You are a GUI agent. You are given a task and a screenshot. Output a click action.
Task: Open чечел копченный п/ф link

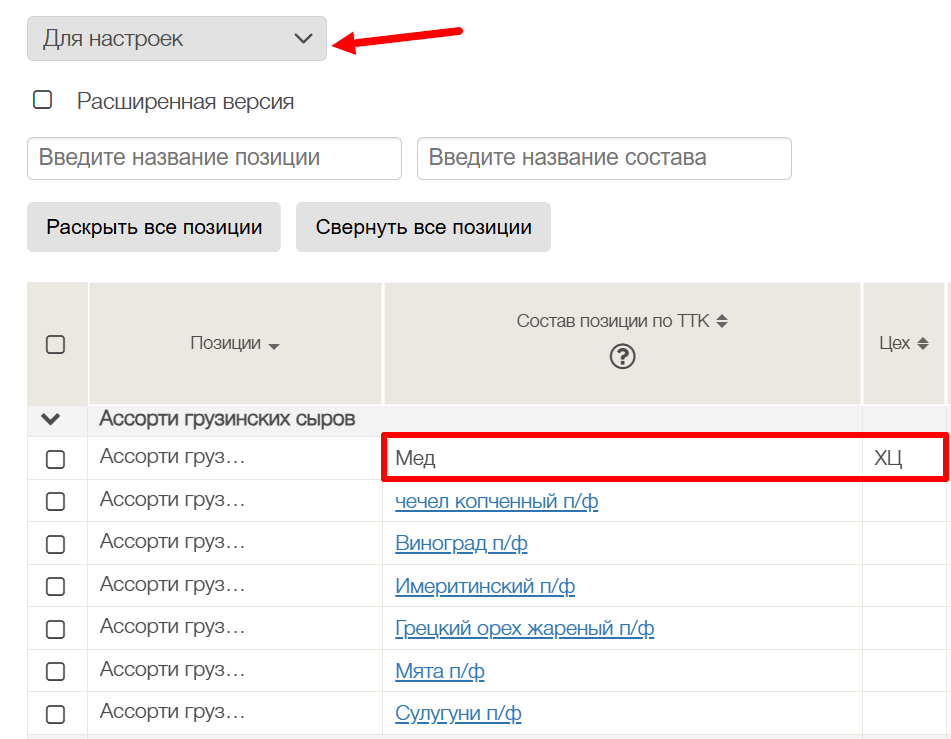(497, 501)
